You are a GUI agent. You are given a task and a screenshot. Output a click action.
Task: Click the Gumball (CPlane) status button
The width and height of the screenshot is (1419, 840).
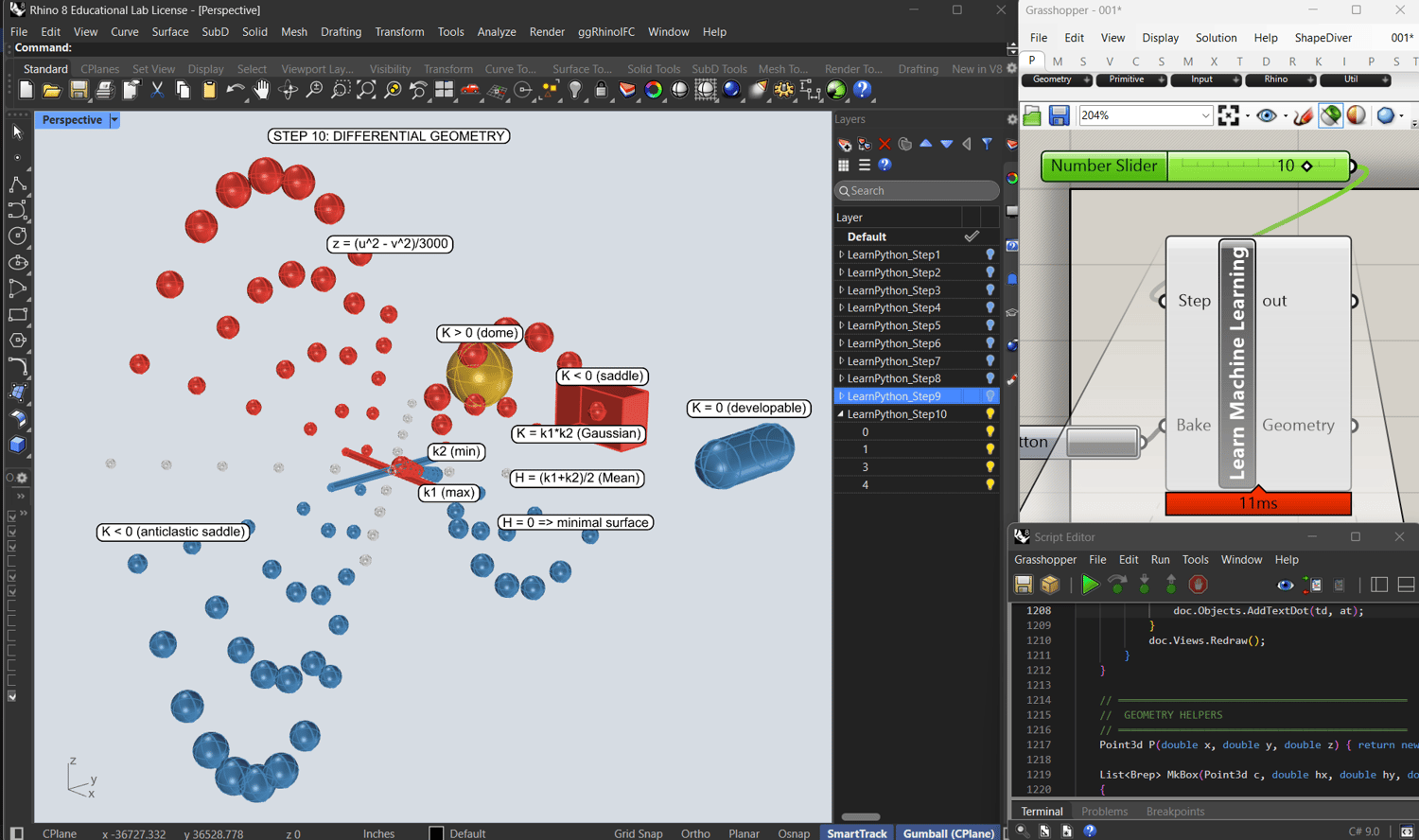[949, 833]
